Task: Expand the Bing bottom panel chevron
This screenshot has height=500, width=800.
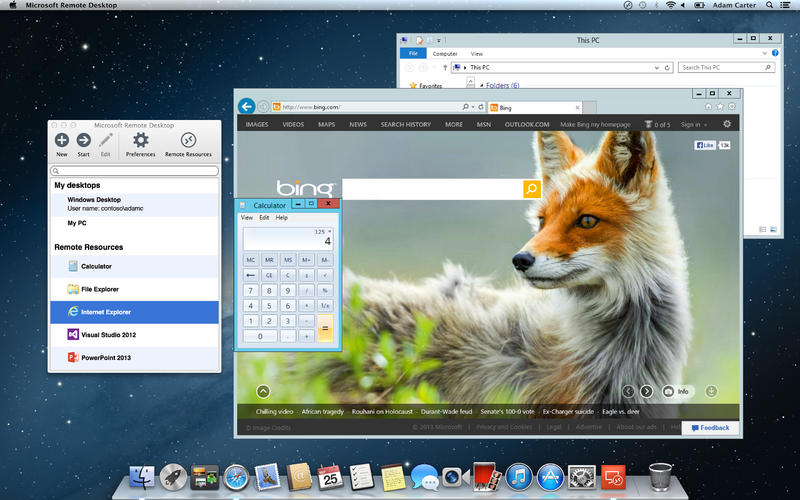Action: coord(263,391)
